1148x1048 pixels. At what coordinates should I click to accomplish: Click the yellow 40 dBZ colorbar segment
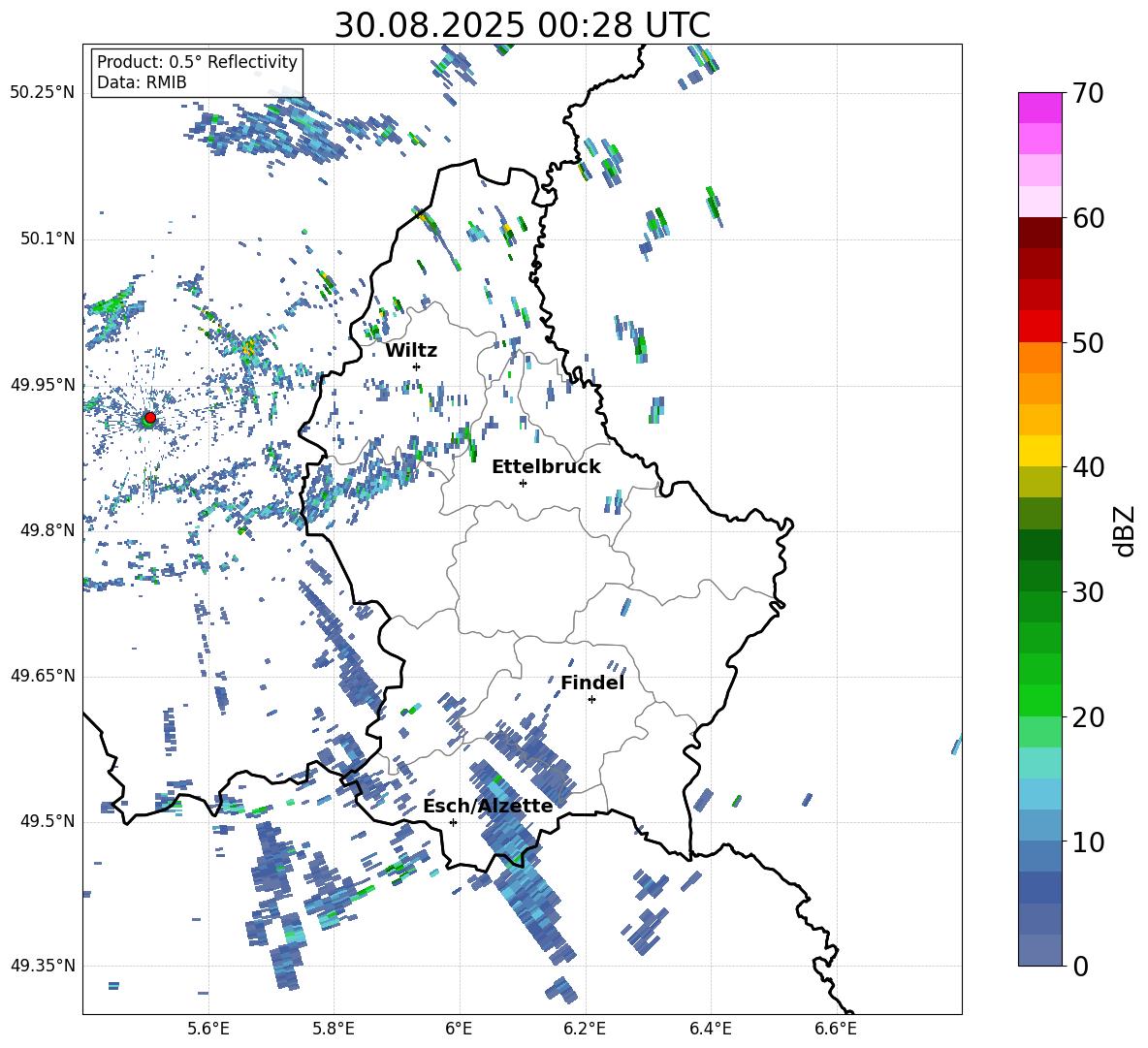[x=1039, y=451]
